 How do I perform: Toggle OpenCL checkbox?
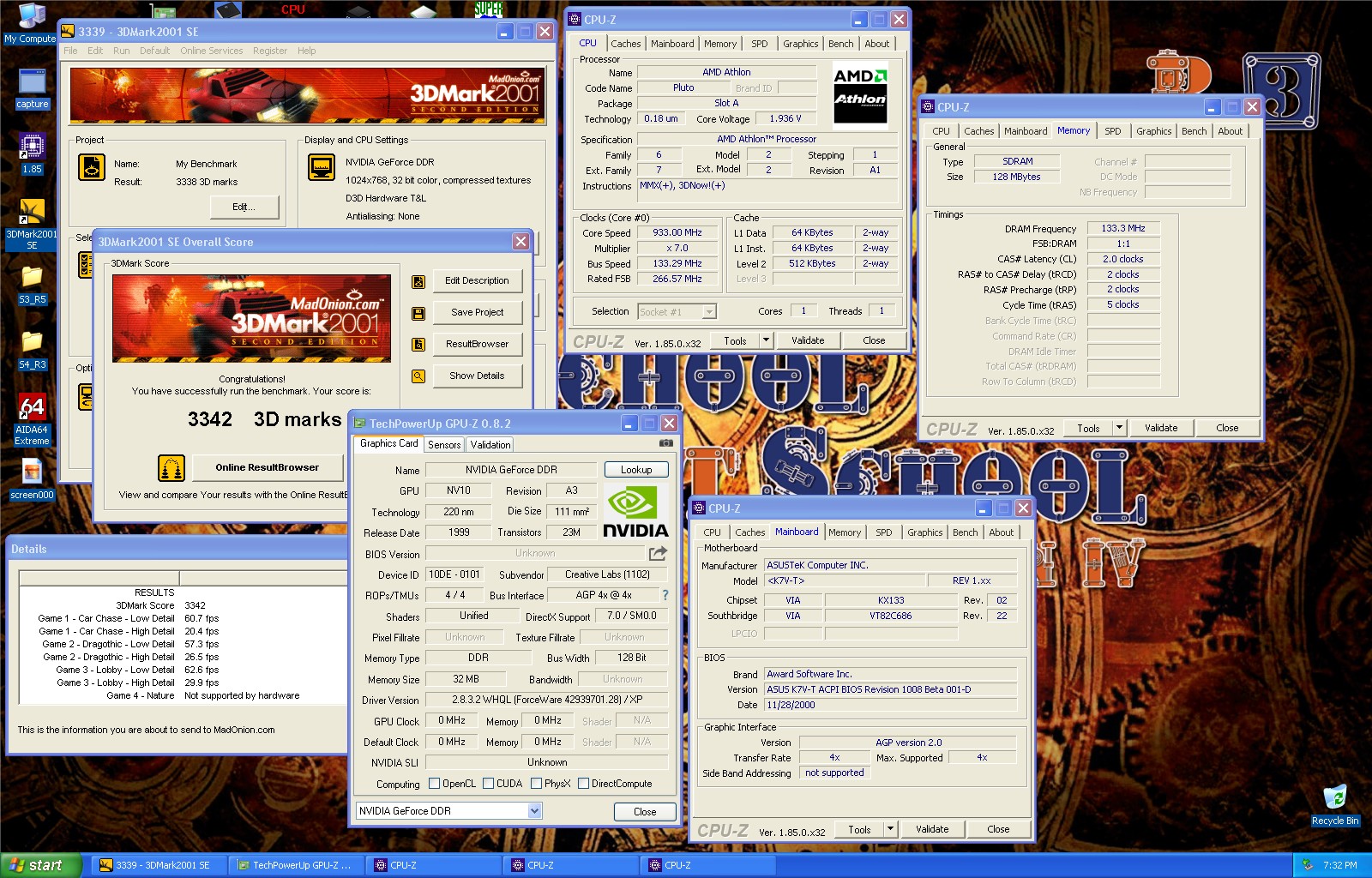(434, 784)
